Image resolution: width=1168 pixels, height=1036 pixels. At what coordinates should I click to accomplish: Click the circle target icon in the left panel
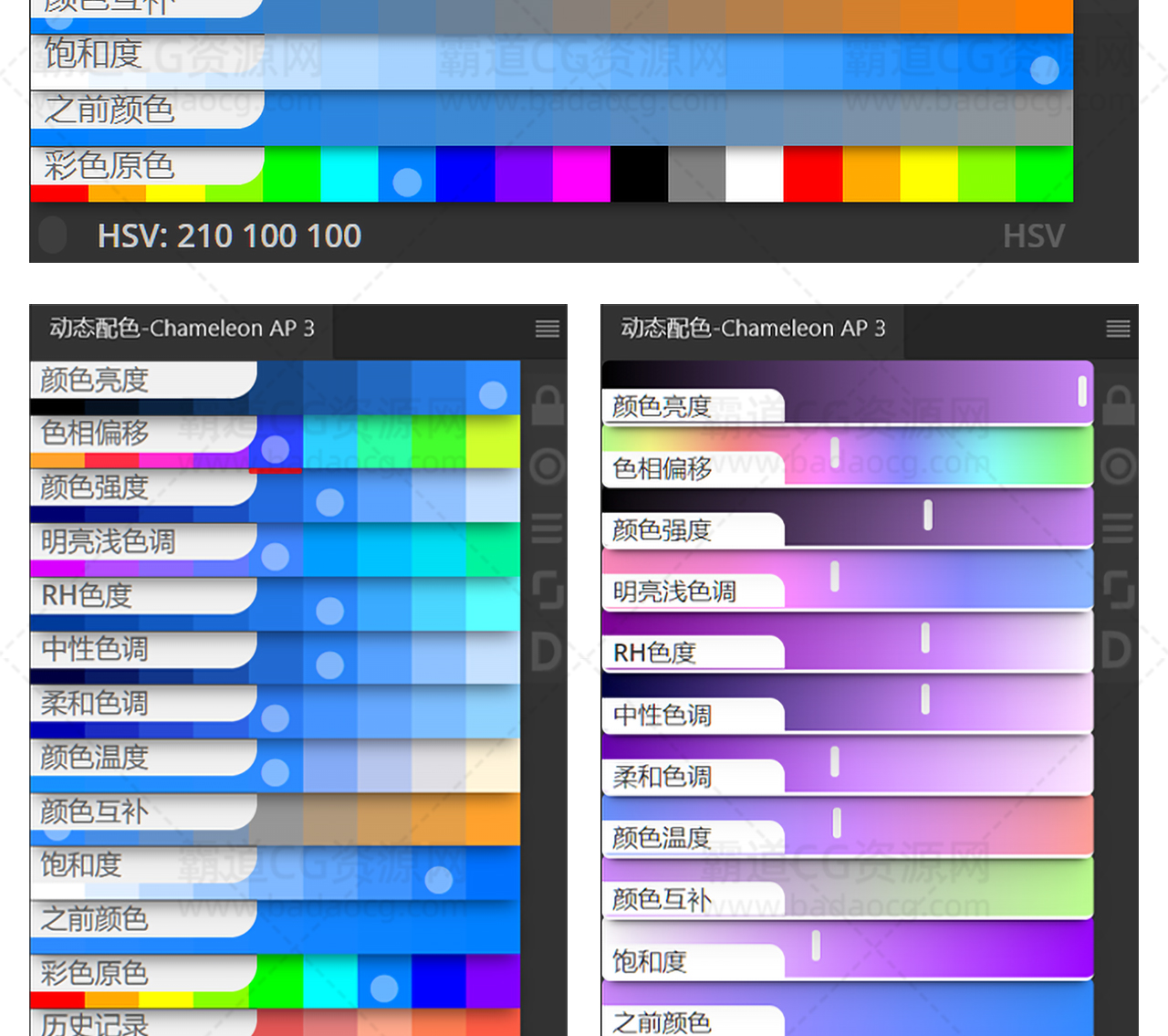click(x=547, y=466)
